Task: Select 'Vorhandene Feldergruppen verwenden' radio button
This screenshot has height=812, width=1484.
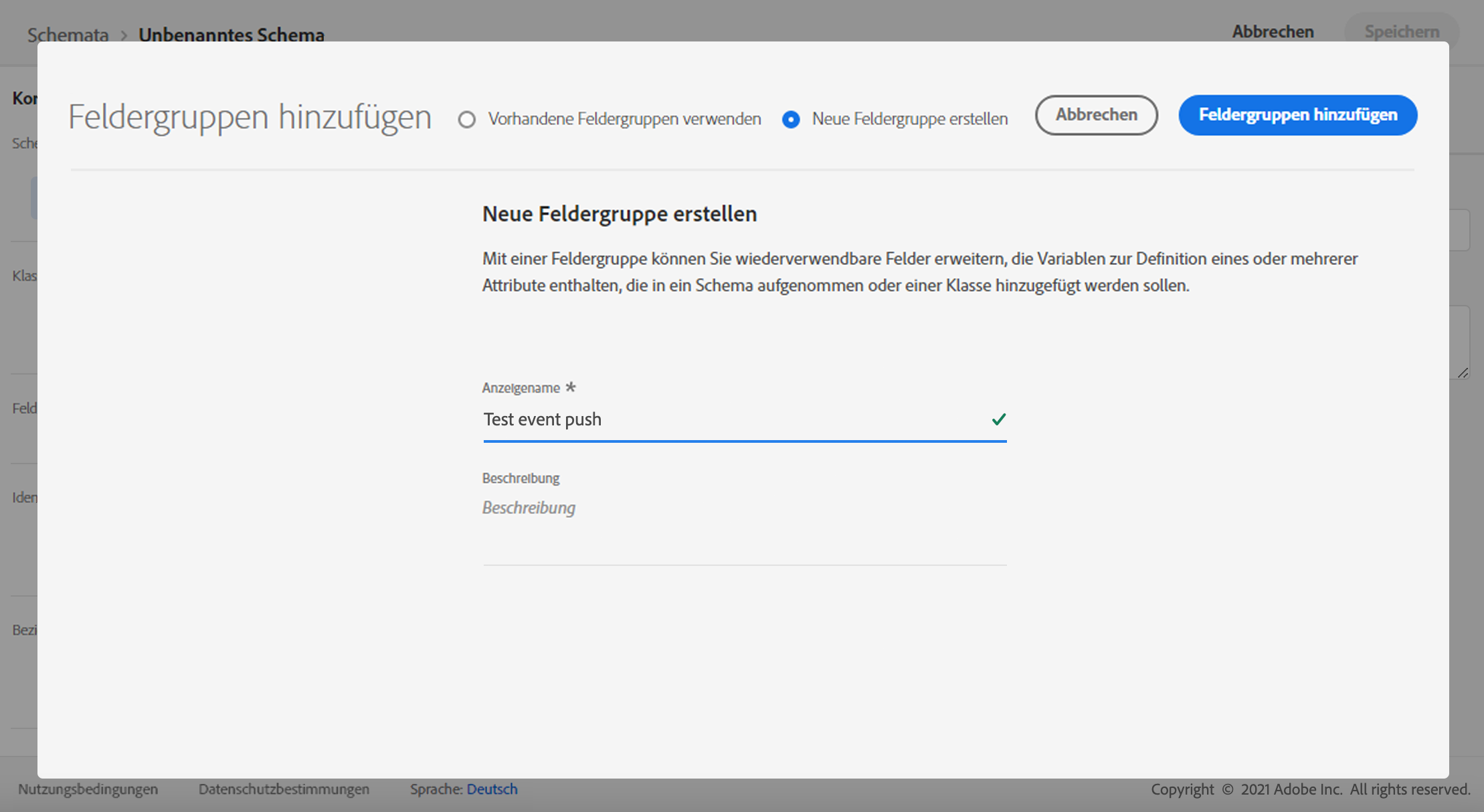Action: coord(466,119)
